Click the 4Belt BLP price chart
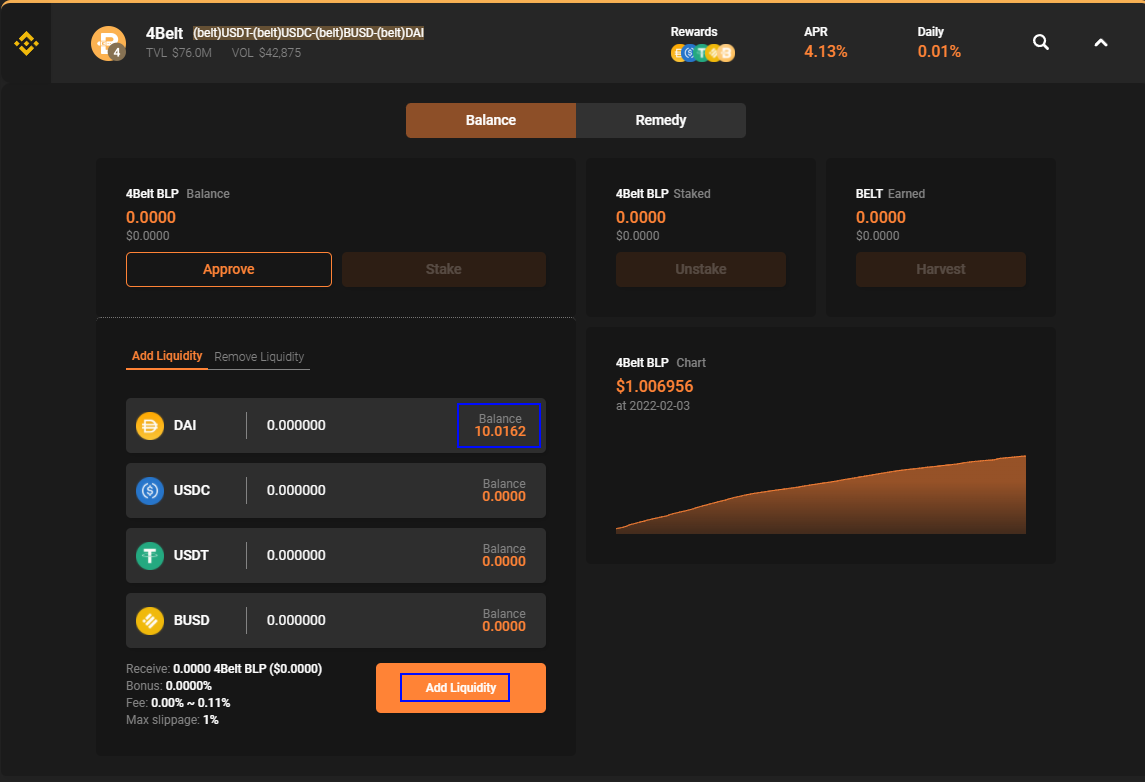This screenshot has width=1145, height=782. (x=821, y=494)
